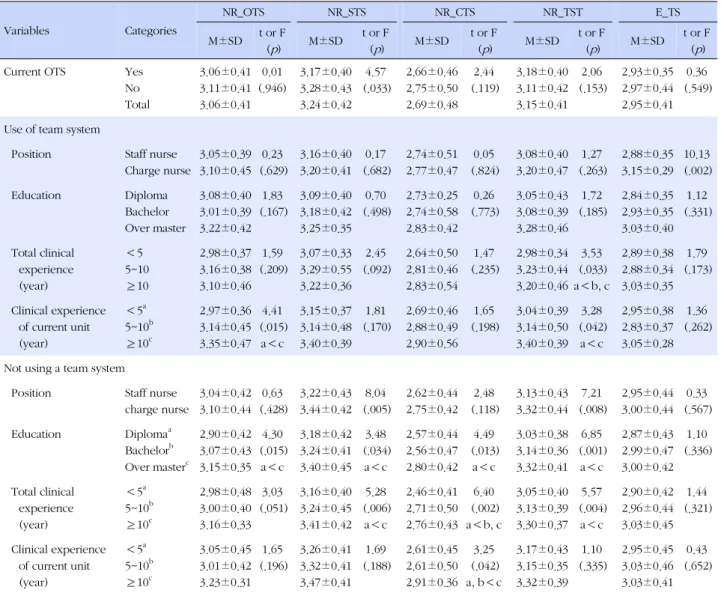Click the cell 3.05±0.28
721x593 pixels.
647,343
